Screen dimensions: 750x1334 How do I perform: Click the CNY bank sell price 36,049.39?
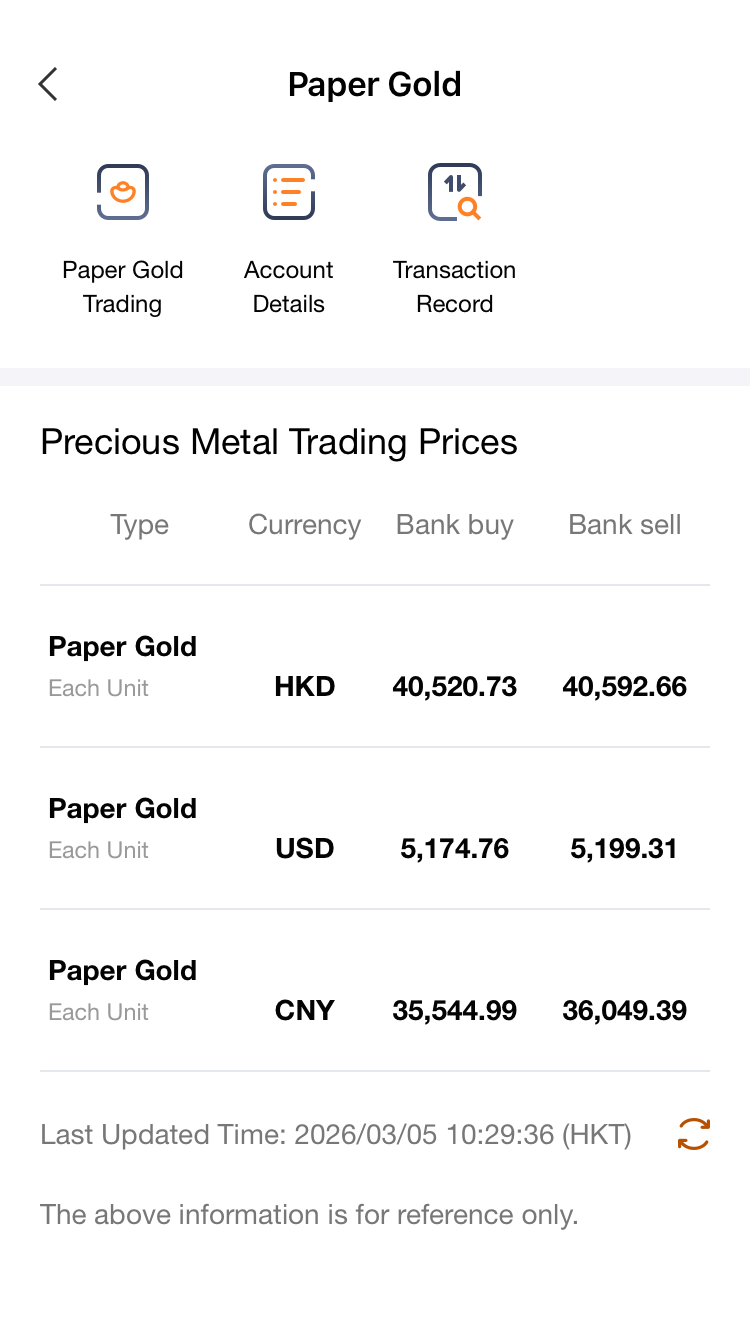625,1011
